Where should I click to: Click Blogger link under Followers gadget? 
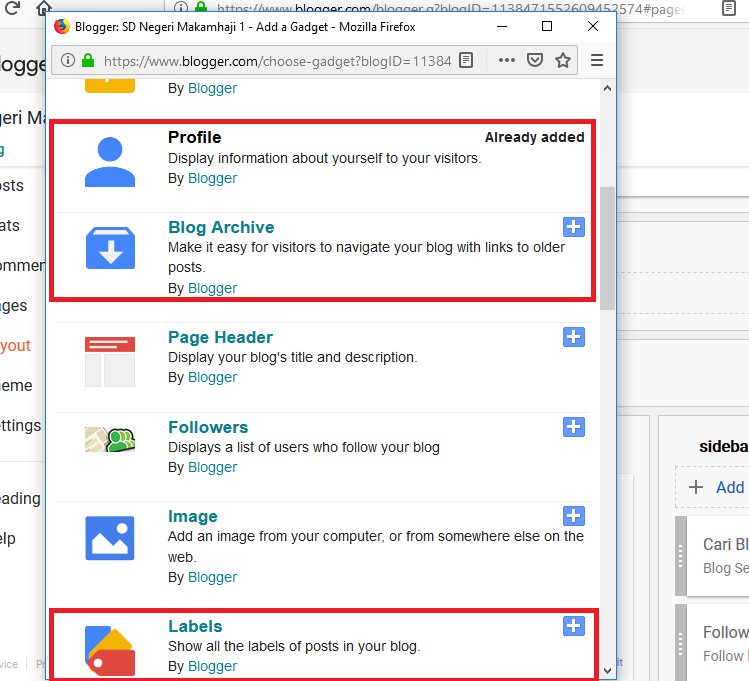[213, 467]
